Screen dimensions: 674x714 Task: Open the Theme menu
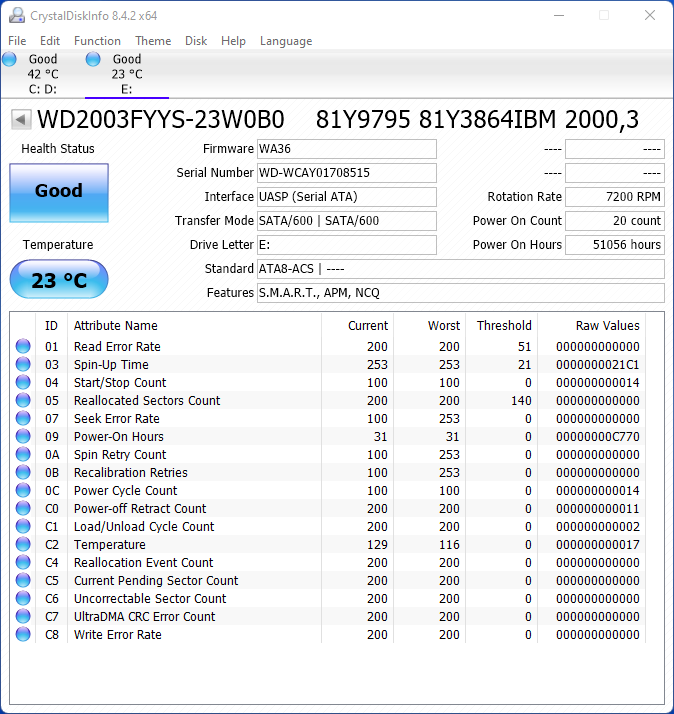pyautogui.click(x=153, y=41)
